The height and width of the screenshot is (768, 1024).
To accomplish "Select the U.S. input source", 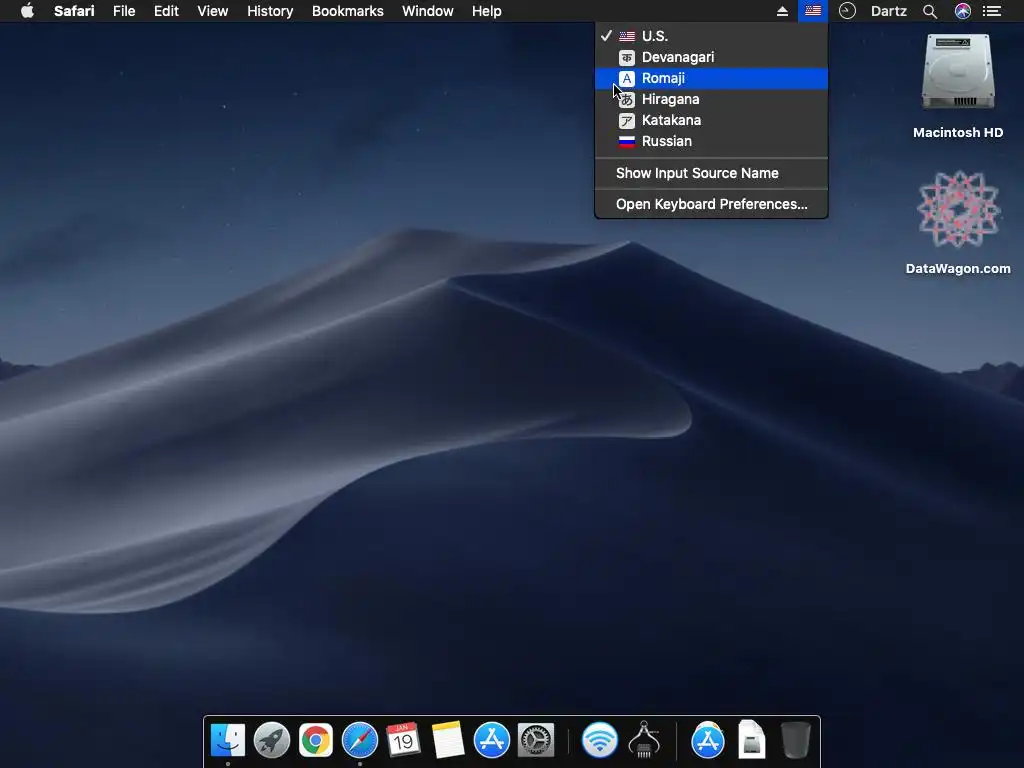I will coord(711,36).
